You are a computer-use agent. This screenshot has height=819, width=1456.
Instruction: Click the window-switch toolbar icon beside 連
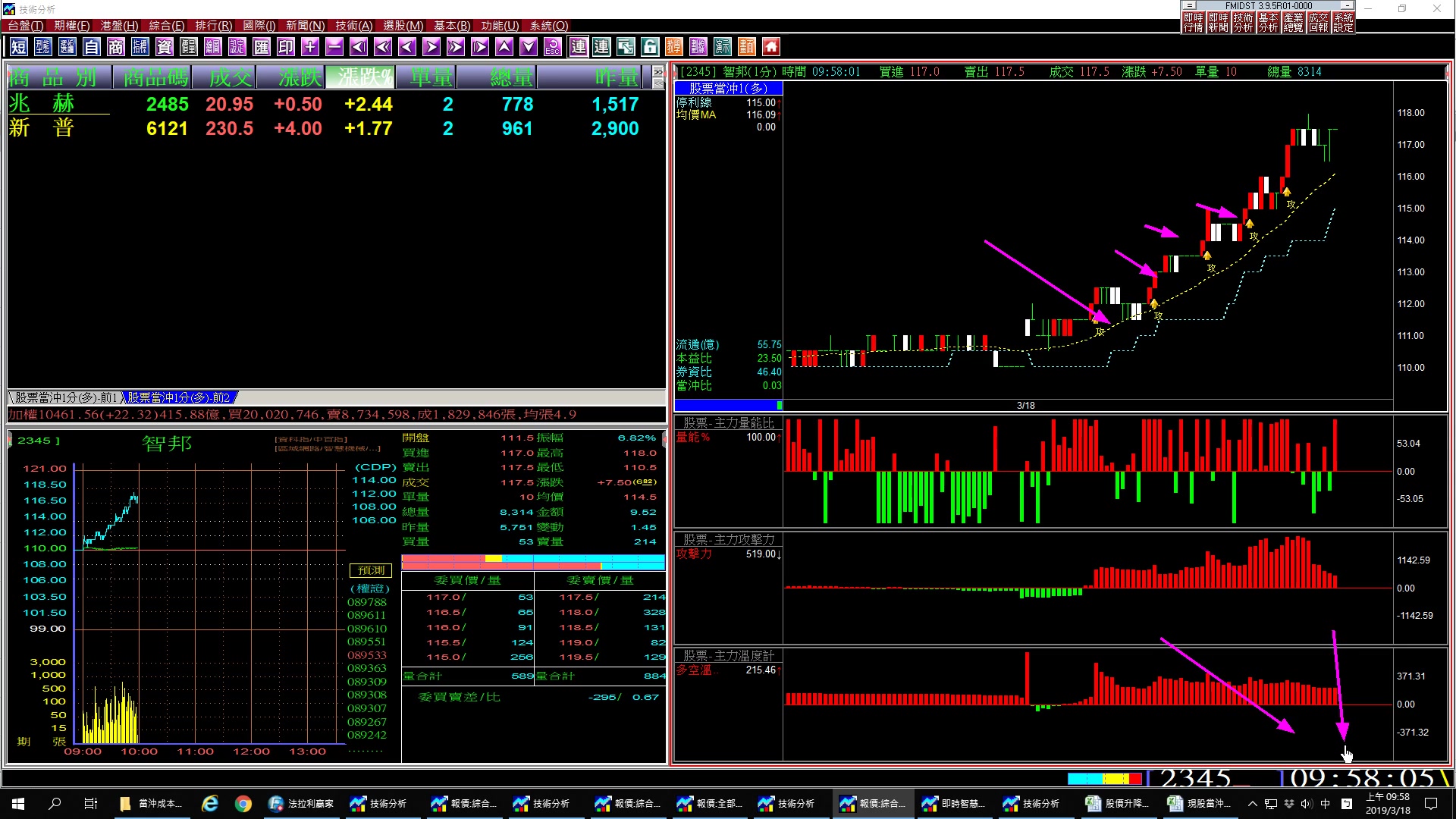626,47
